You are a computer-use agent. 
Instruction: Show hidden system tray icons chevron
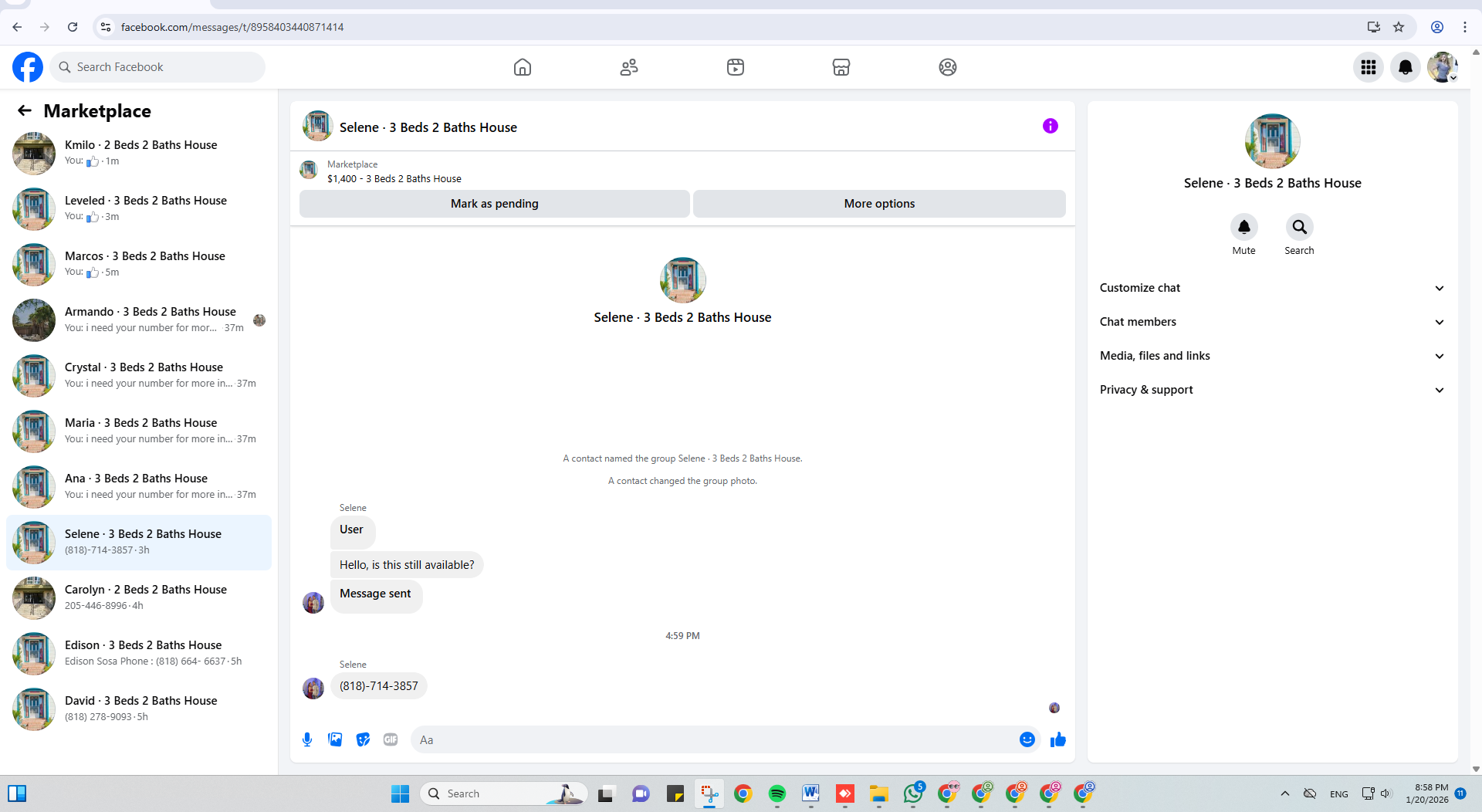coord(1285,793)
